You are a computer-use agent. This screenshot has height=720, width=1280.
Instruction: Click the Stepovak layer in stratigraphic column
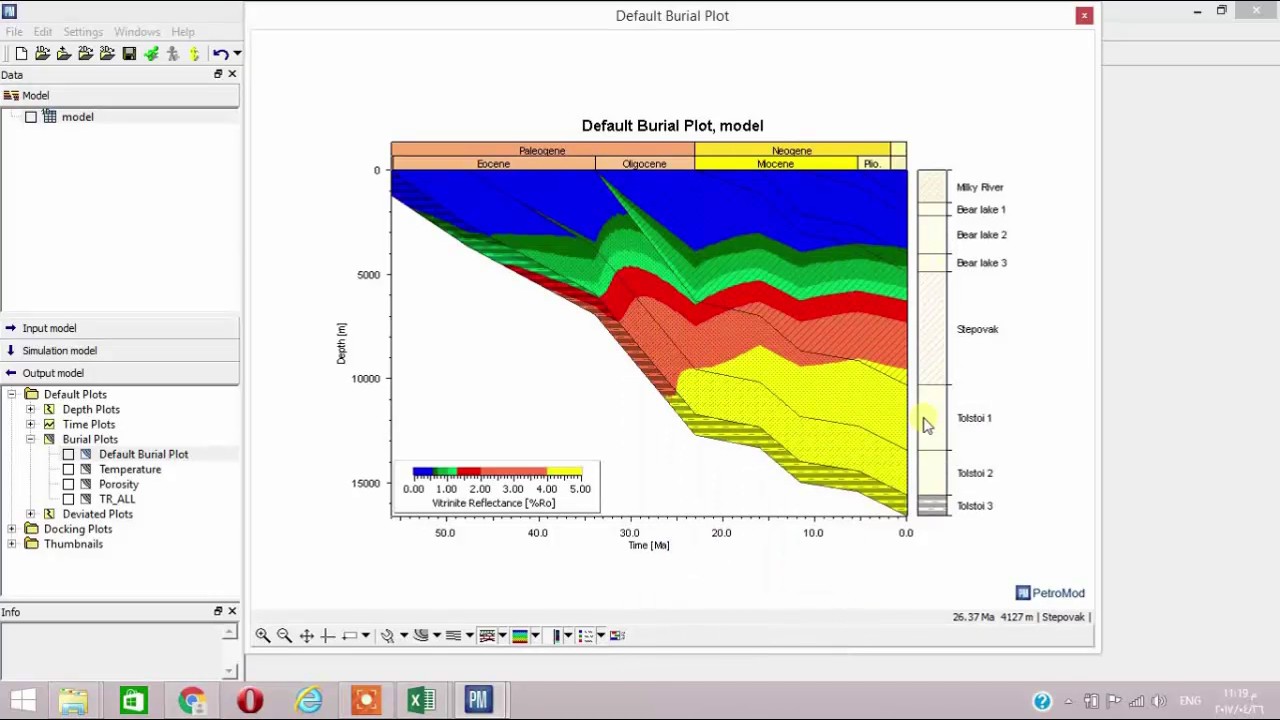(x=932, y=329)
